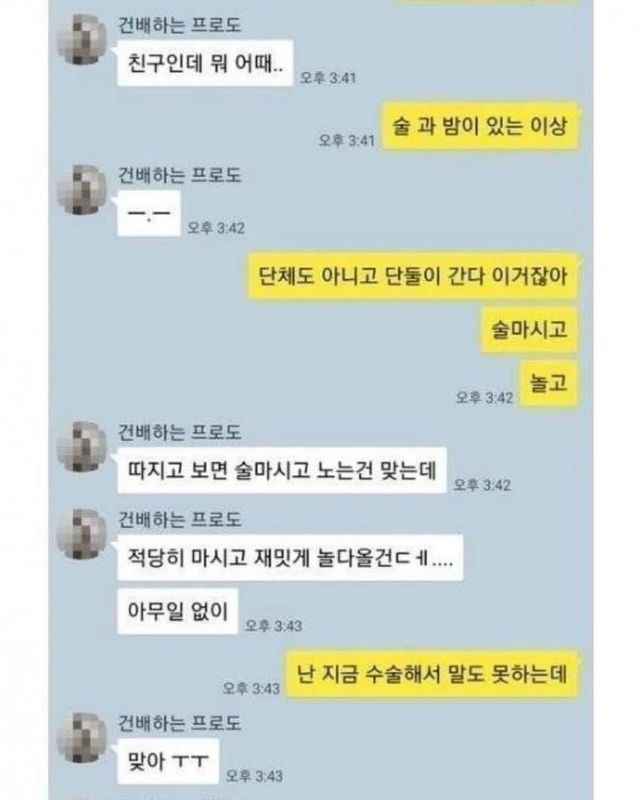Image resolution: width=640 pixels, height=800 pixels.
Task: Select message "적당히 마시고 재밌게 놀다올건데"
Action: (290, 558)
